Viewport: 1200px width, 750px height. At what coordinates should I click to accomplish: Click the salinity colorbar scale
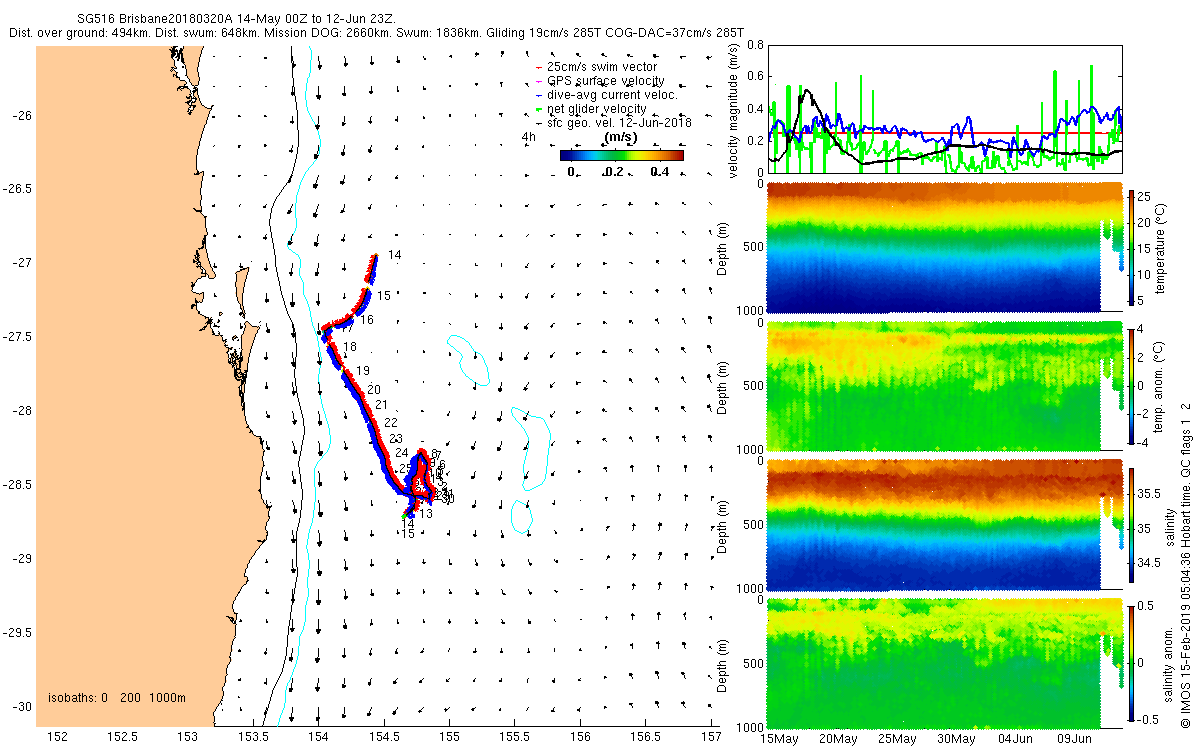tap(1133, 524)
